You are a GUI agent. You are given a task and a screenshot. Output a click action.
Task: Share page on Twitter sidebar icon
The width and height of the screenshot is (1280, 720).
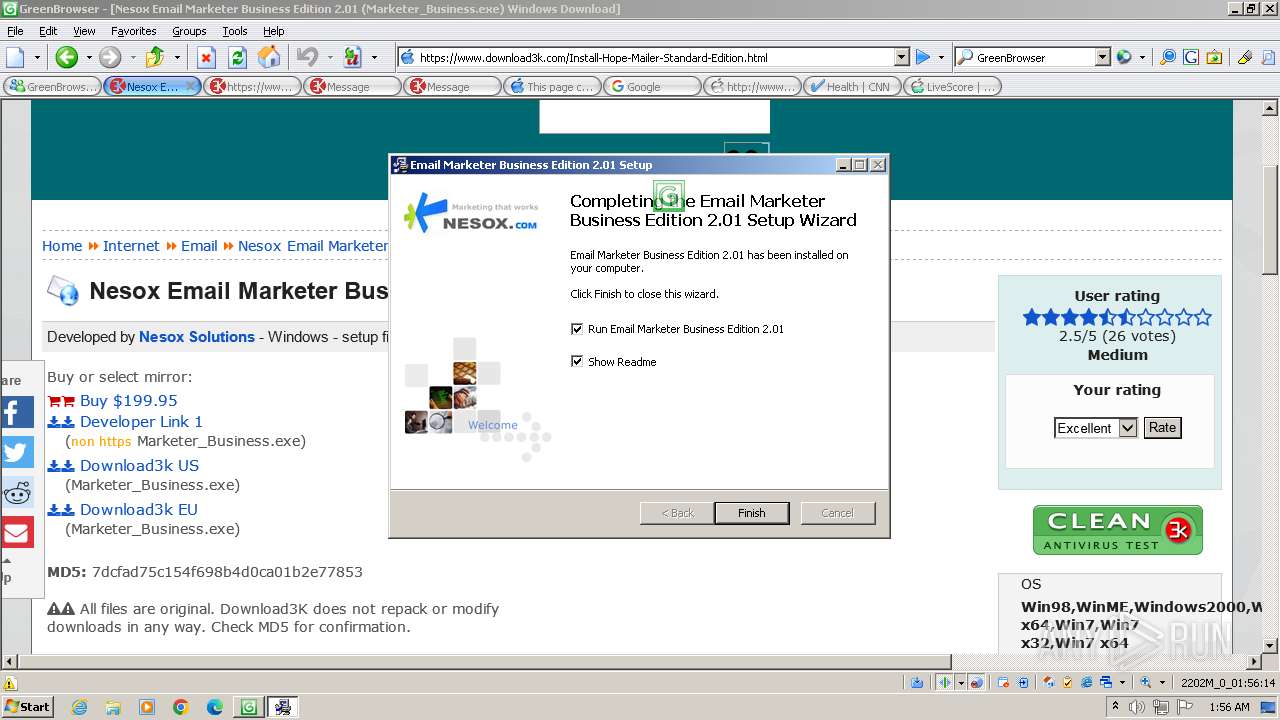tap(17, 452)
